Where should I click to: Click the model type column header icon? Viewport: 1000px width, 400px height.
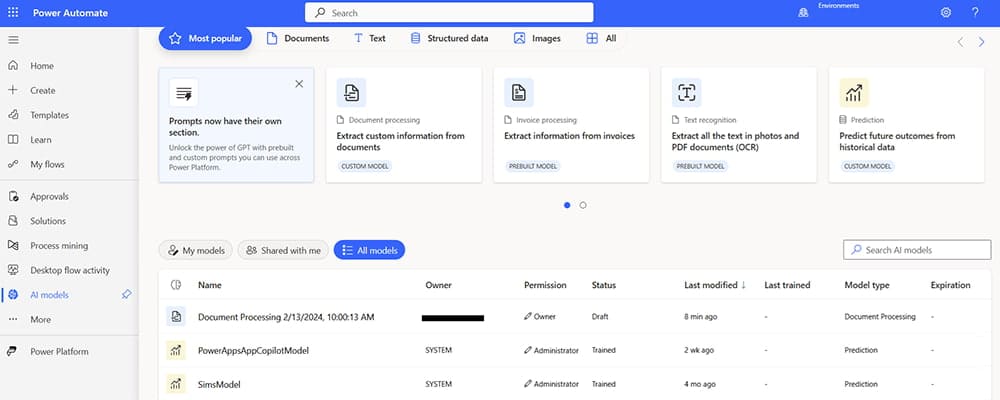point(175,285)
